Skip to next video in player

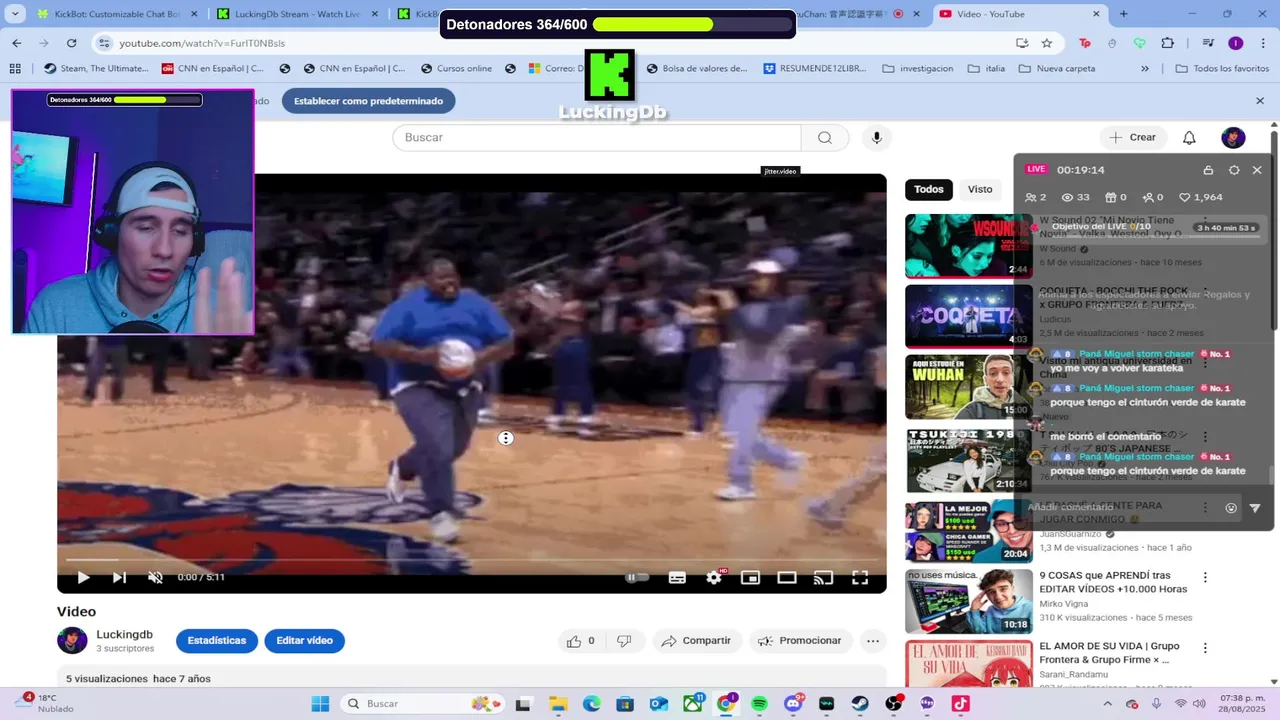point(119,577)
